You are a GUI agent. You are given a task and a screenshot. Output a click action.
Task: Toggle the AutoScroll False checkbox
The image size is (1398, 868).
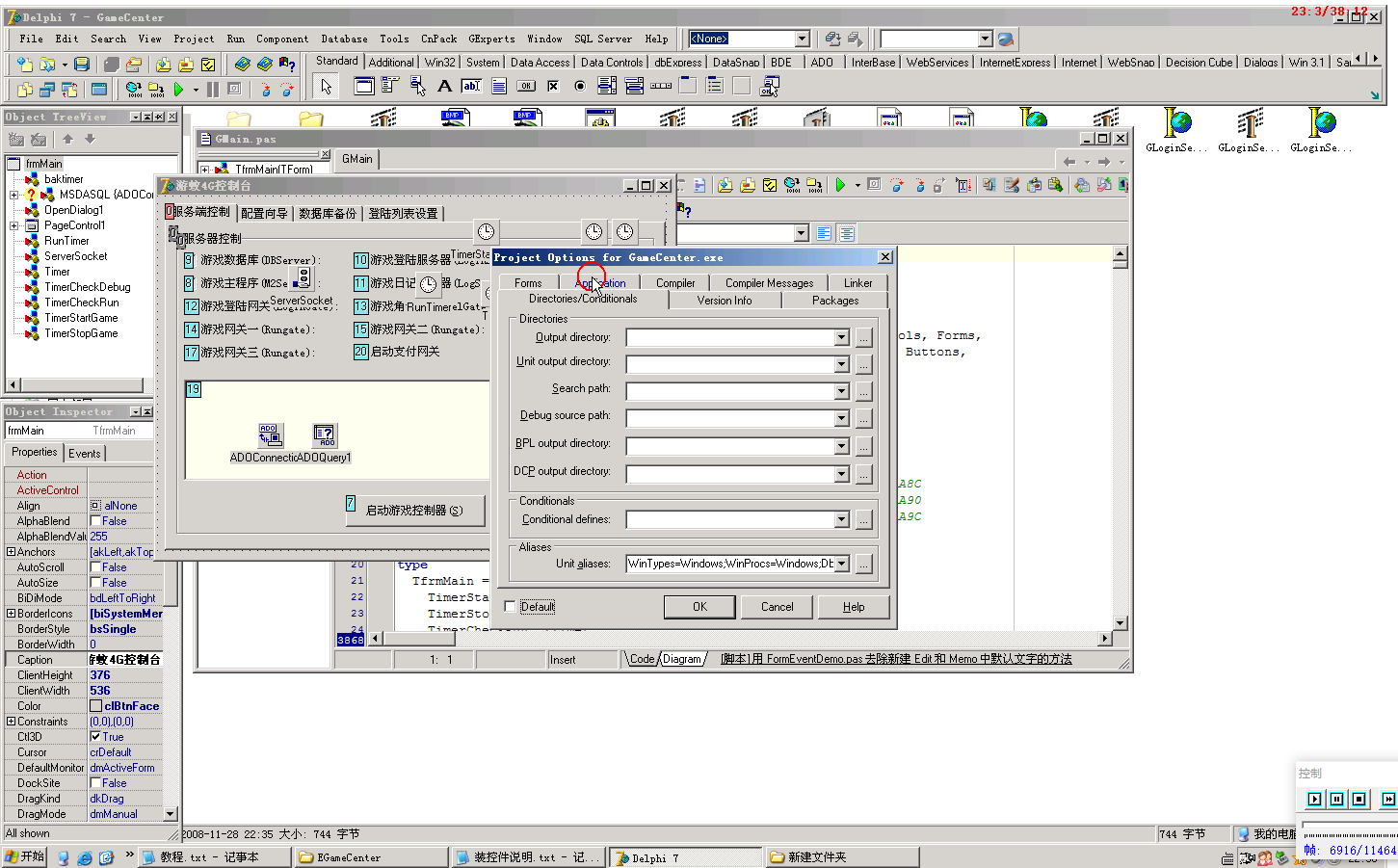(x=95, y=567)
